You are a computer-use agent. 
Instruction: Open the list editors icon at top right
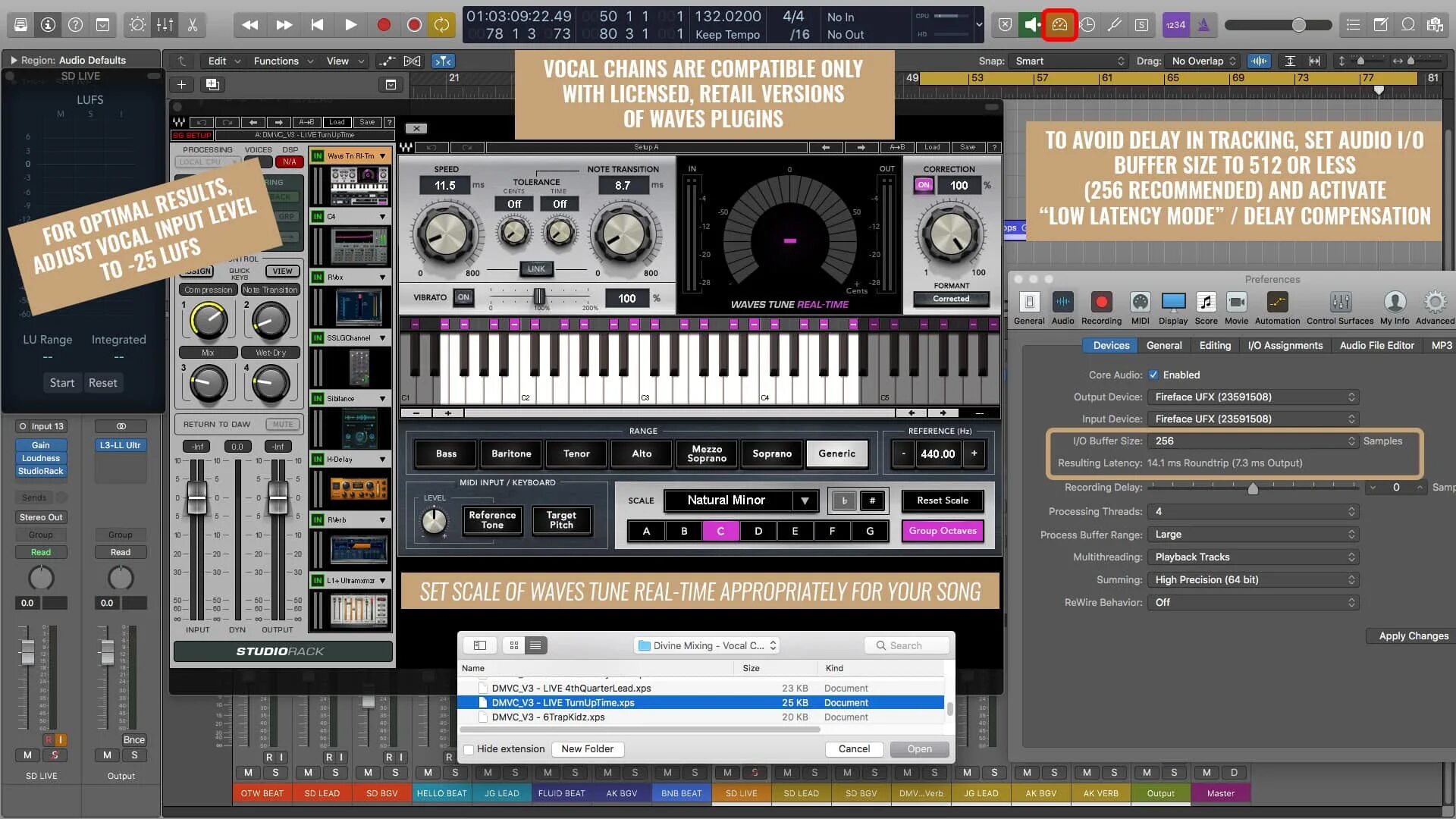(x=1353, y=25)
